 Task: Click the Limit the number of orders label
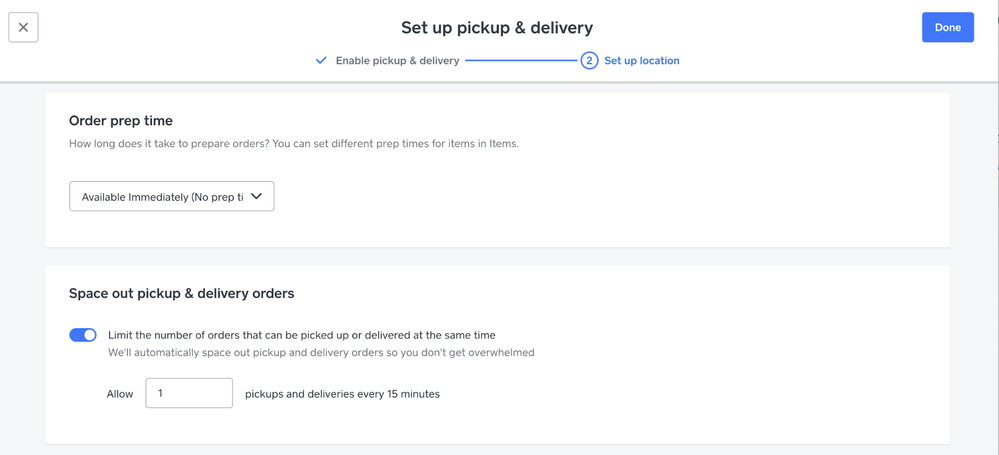click(x=301, y=335)
